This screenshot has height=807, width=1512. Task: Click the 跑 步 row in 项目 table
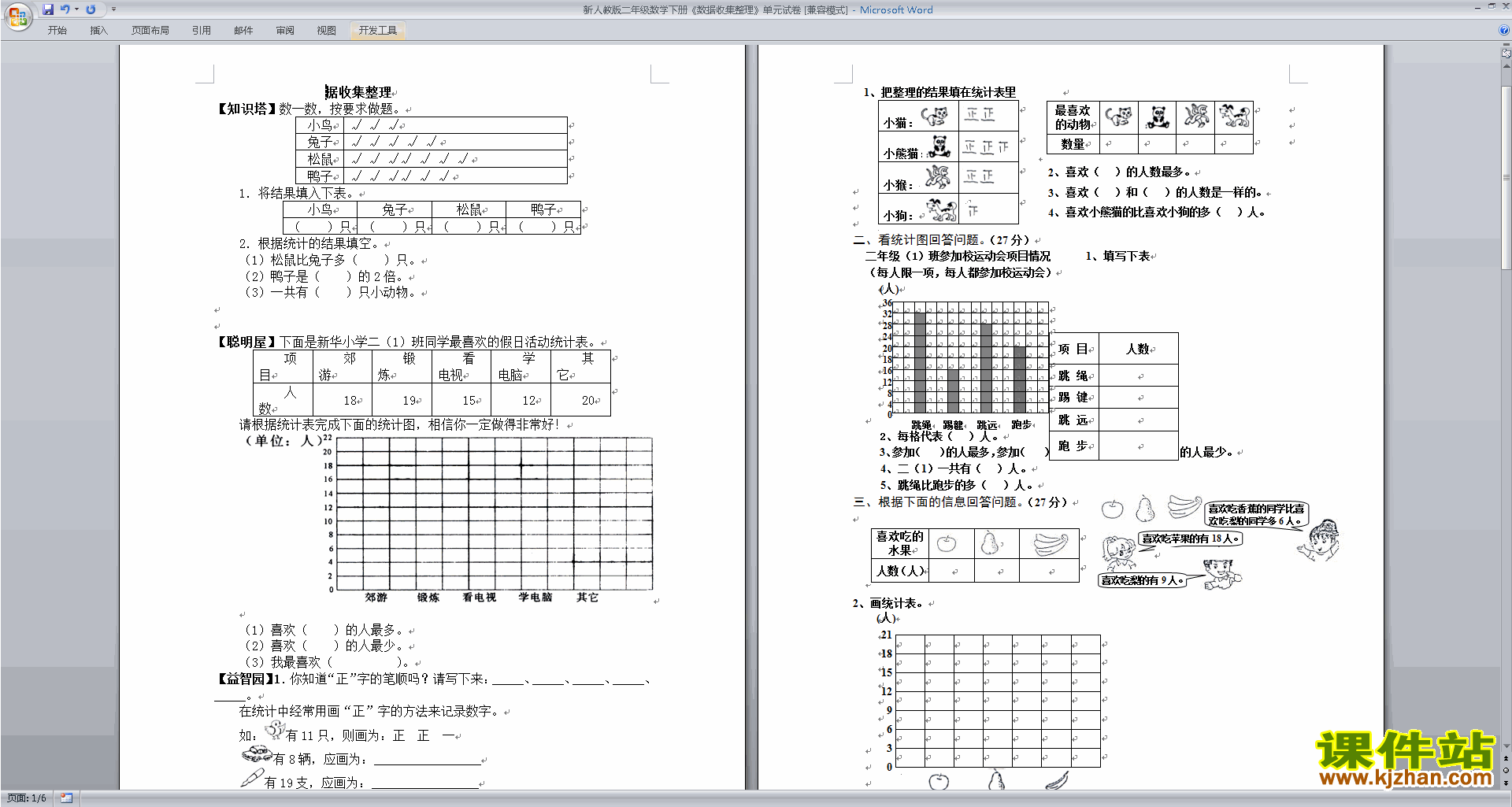[x=1114, y=446]
